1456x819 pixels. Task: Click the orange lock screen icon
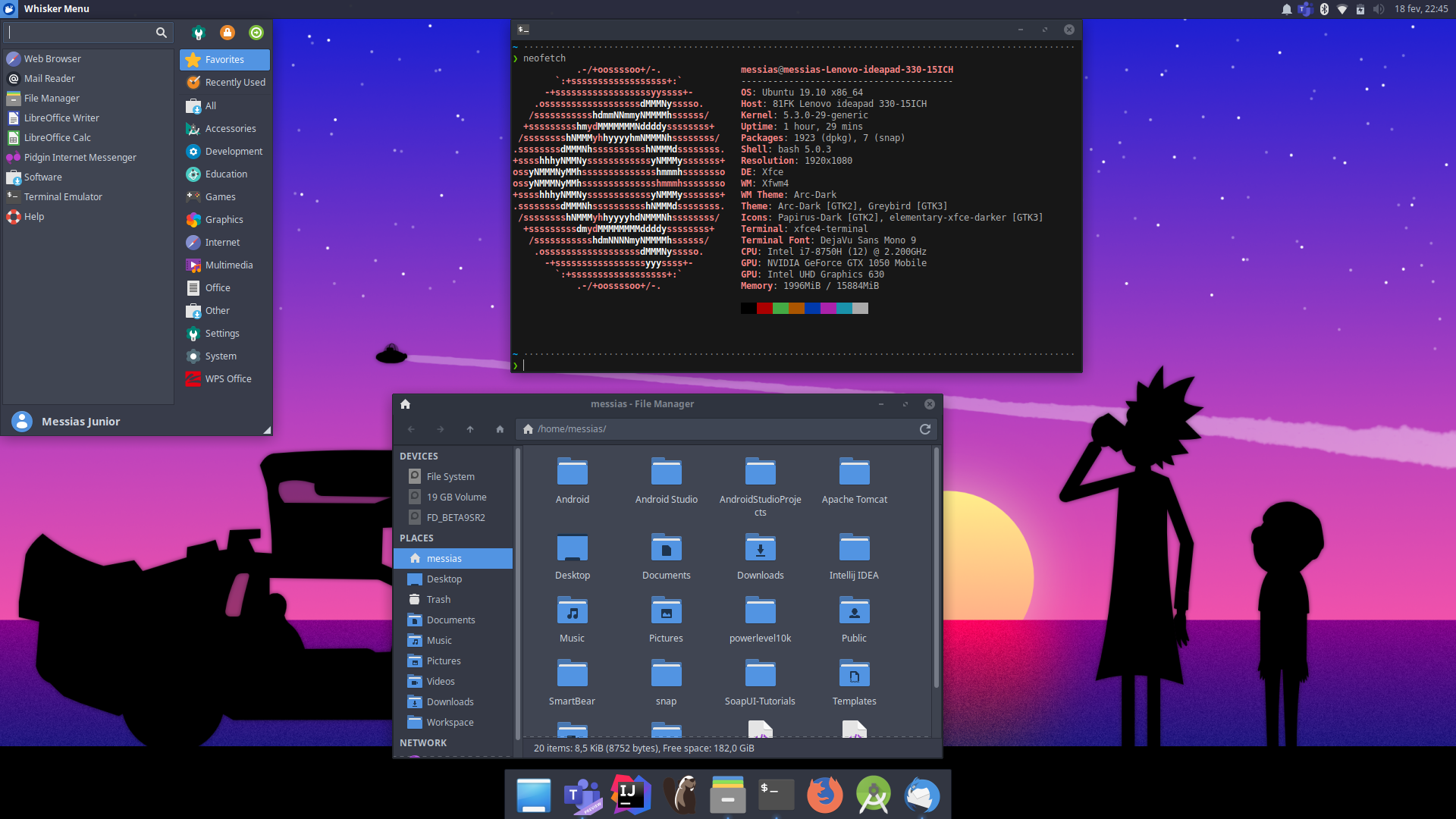[227, 33]
